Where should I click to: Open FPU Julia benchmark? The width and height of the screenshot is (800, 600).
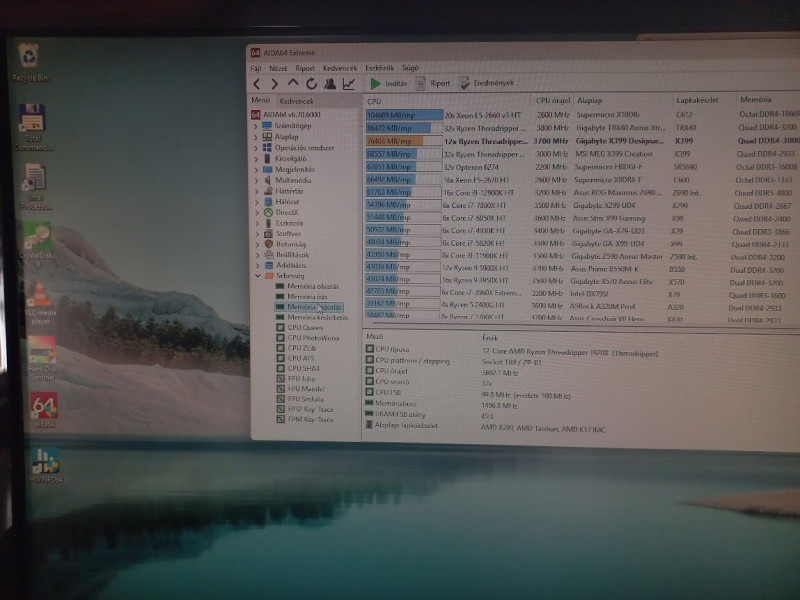point(296,379)
